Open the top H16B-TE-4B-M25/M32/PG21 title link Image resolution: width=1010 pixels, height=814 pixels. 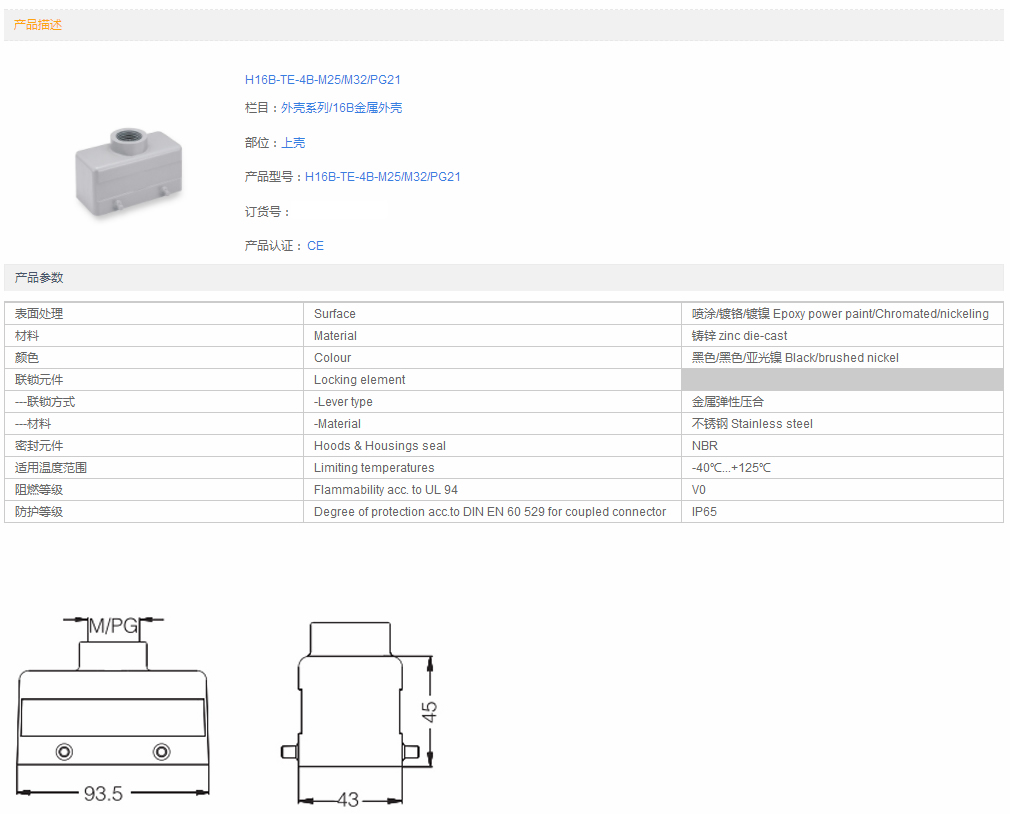(322, 80)
